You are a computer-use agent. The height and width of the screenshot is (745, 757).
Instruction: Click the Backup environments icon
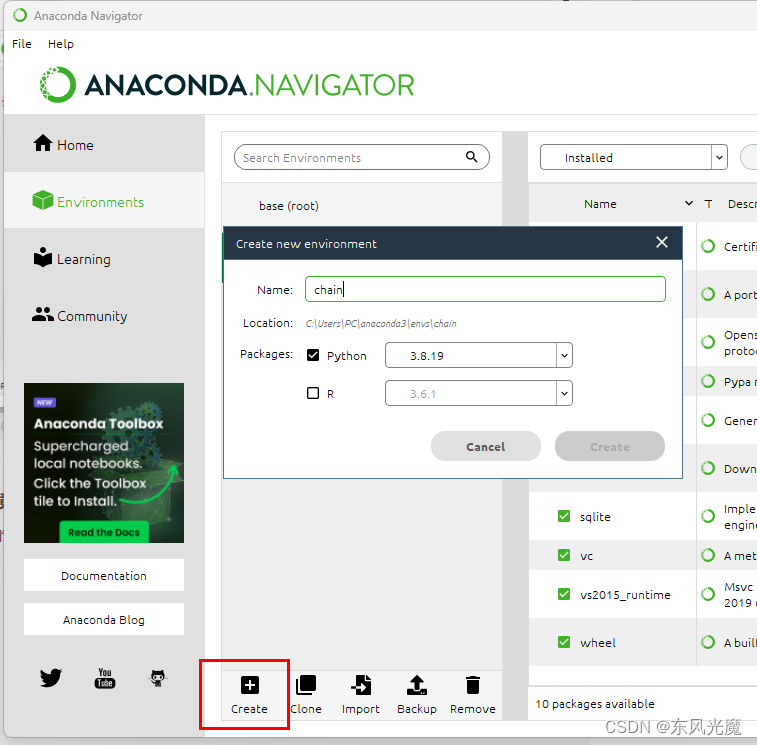pyautogui.click(x=417, y=685)
